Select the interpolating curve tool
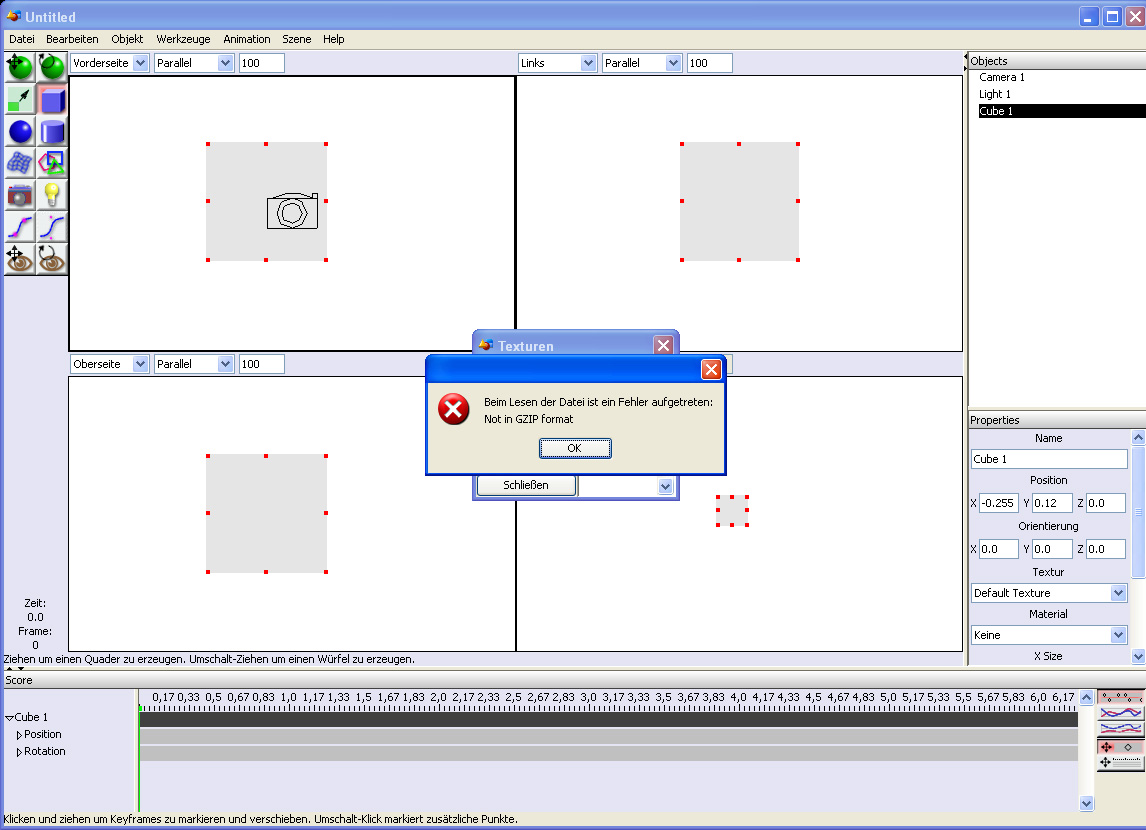The width and height of the screenshot is (1146, 830). [20, 227]
